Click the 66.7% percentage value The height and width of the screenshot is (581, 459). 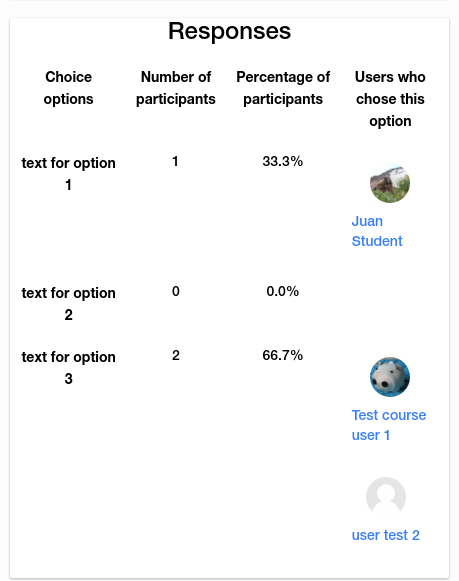click(283, 355)
